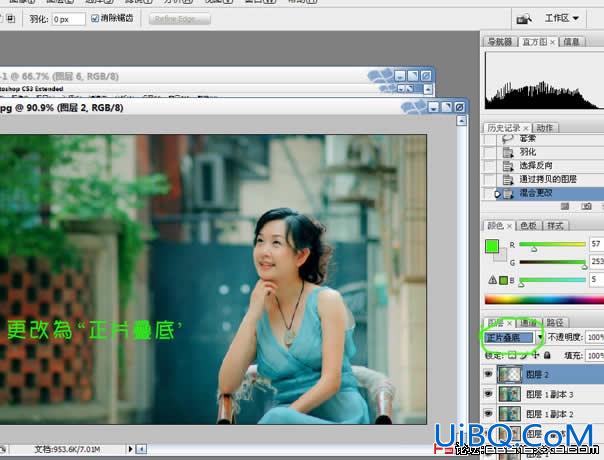
Task: Click the scroll-left arrow in the status bar
Action: [142, 449]
